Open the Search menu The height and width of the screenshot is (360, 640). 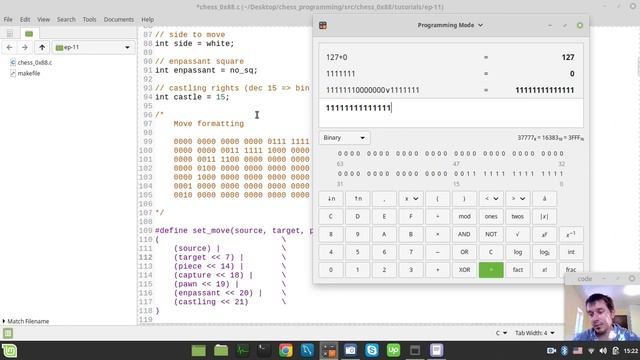[x=66, y=20]
